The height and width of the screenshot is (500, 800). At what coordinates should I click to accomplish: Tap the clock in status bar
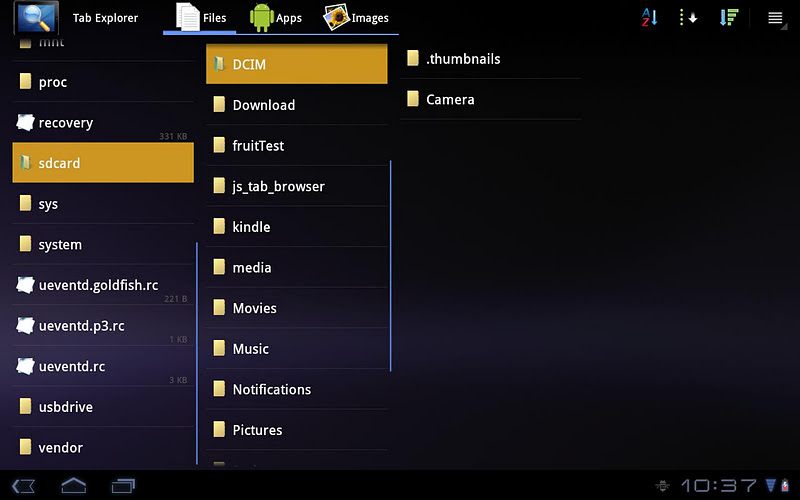pos(719,486)
